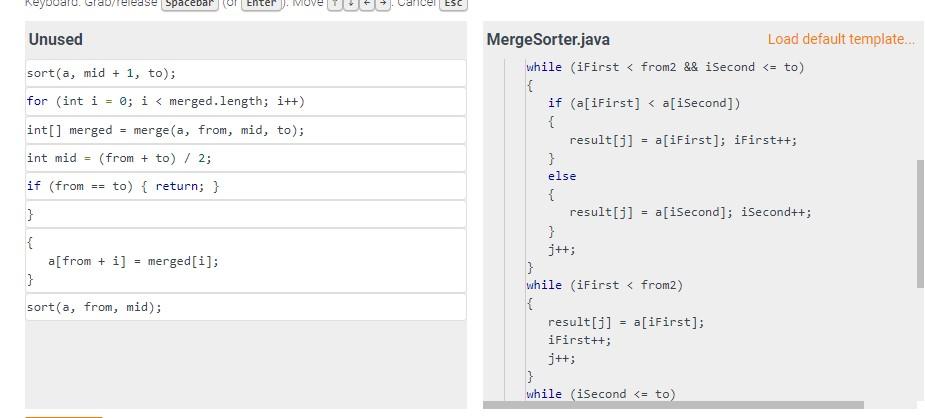Click the 'while (iFirst < from2)' line

[605, 285]
